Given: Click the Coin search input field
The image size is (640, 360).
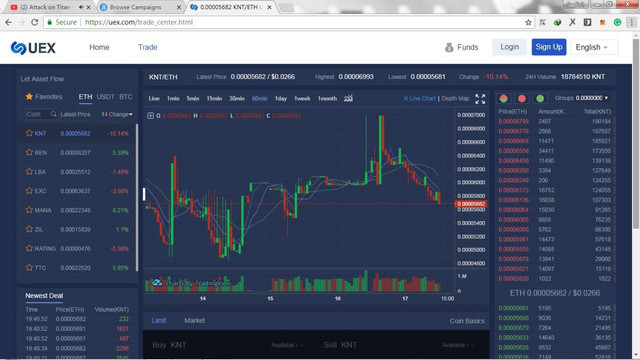Looking at the screenshot, I should coord(38,114).
